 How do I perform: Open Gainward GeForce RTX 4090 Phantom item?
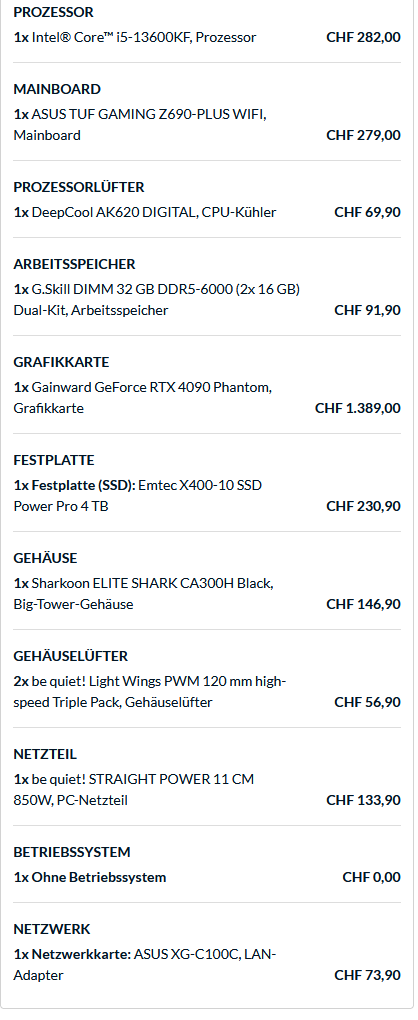coord(142,397)
